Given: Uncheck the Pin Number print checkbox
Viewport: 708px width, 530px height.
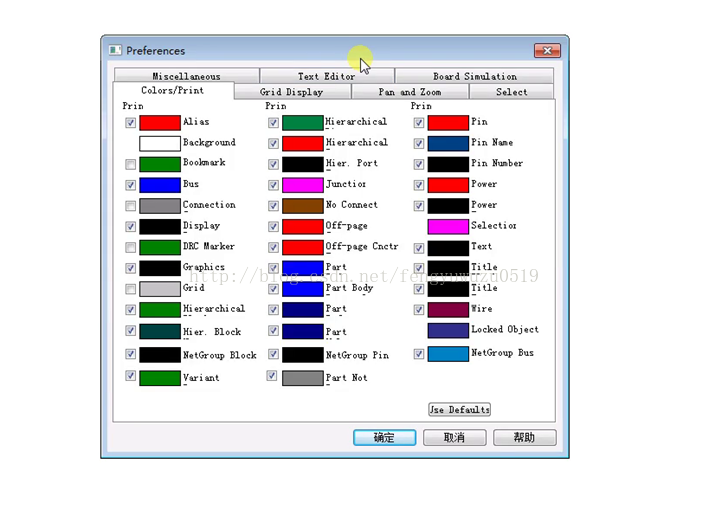Looking at the screenshot, I should 419,164.
